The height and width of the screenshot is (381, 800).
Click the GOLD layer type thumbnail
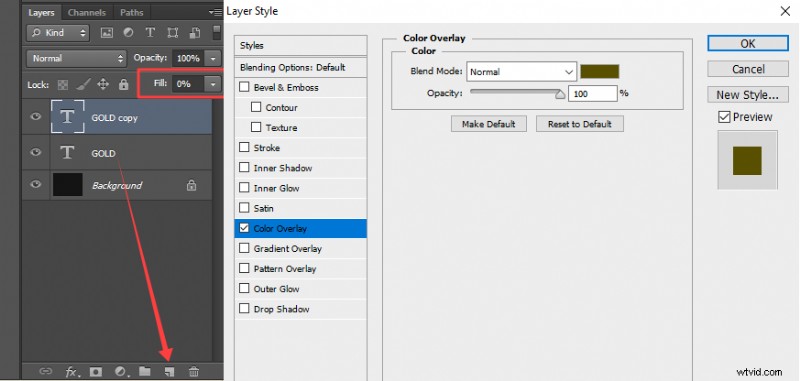tap(67, 153)
